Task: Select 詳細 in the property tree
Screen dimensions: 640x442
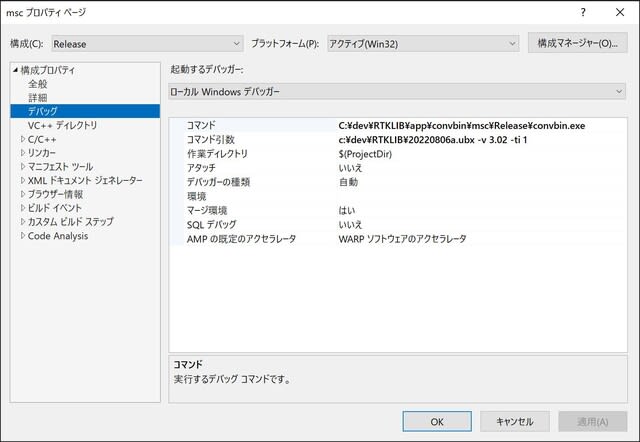Action: [x=38, y=98]
